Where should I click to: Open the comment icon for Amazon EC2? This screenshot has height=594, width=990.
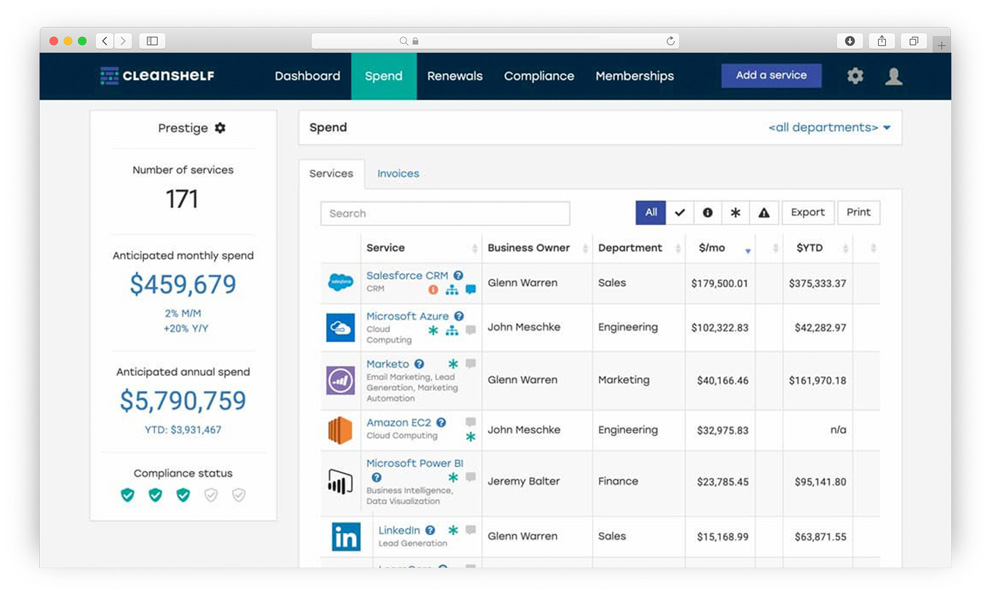(471, 422)
